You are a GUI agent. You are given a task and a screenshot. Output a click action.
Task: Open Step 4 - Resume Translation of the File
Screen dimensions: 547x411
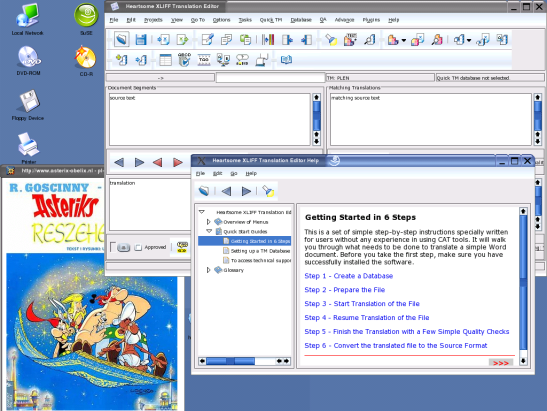tap(367, 318)
